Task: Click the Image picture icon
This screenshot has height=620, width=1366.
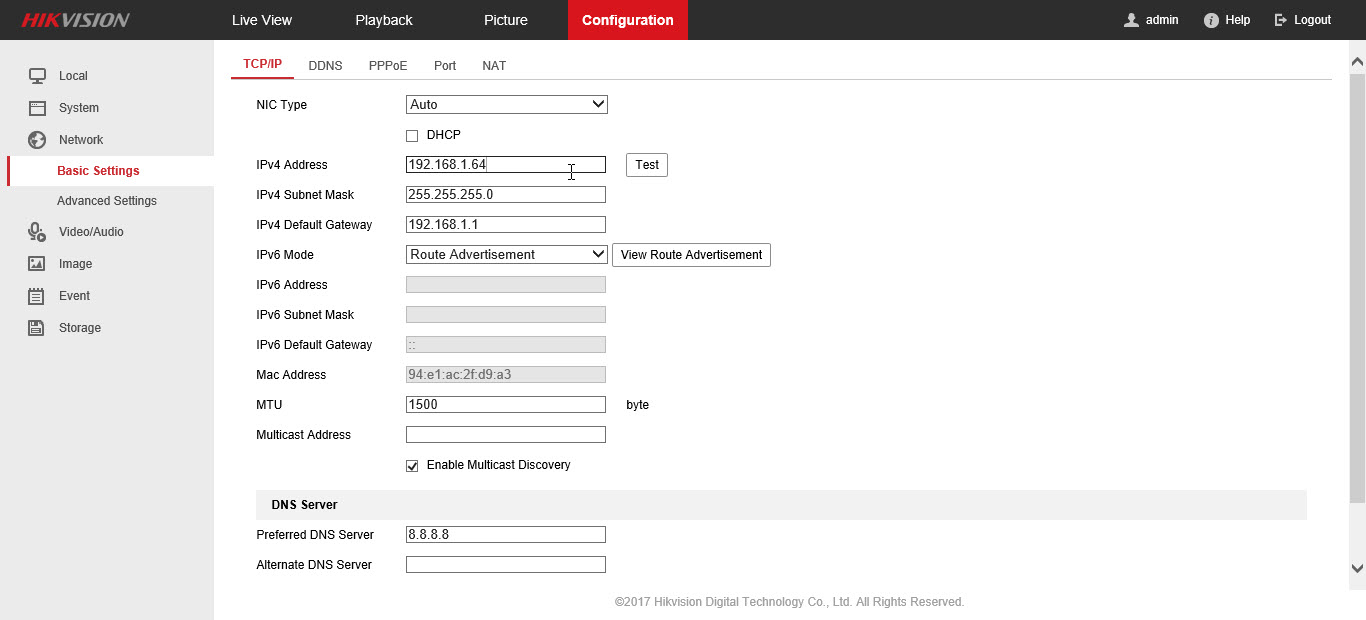Action: pyautogui.click(x=37, y=264)
